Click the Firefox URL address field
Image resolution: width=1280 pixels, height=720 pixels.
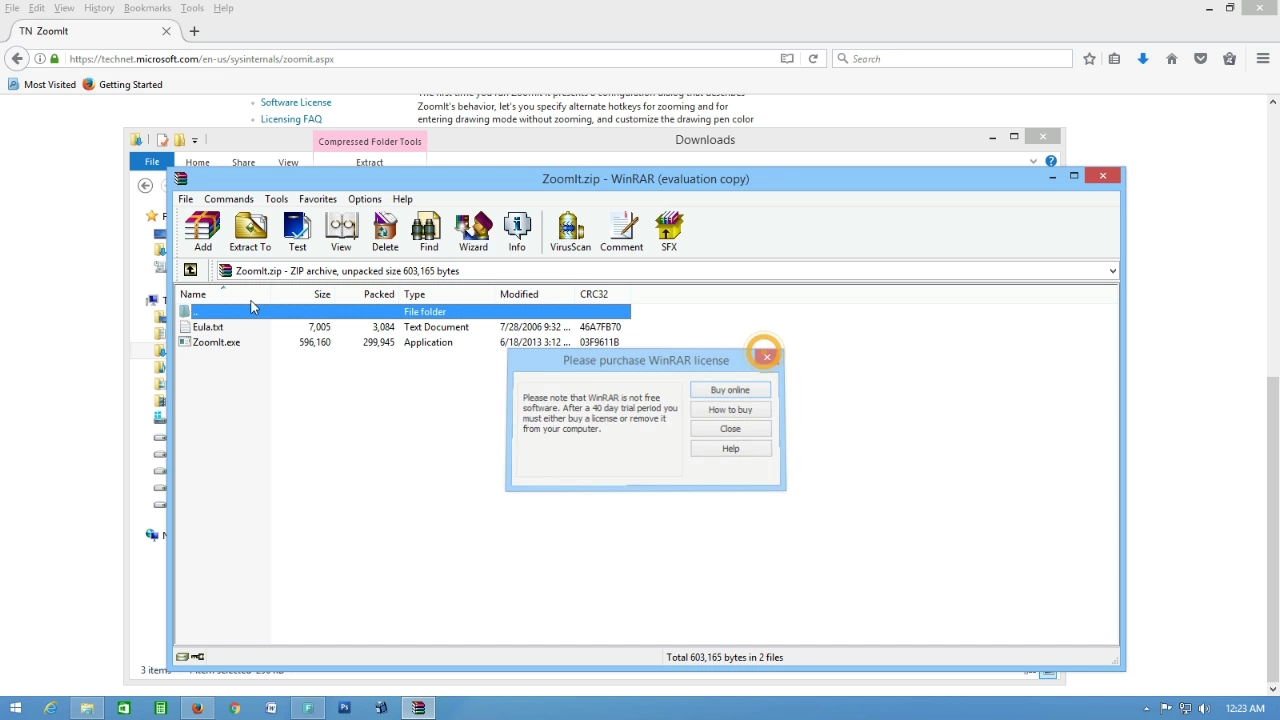(420, 59)
